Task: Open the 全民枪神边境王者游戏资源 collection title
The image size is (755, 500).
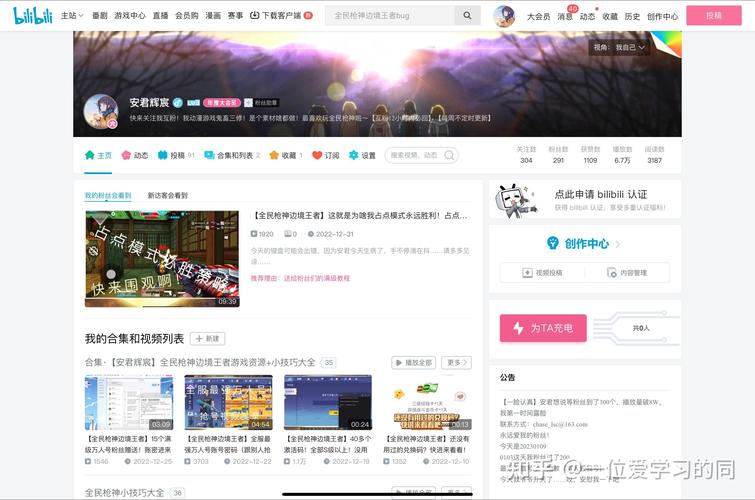Action: point(200,362)
